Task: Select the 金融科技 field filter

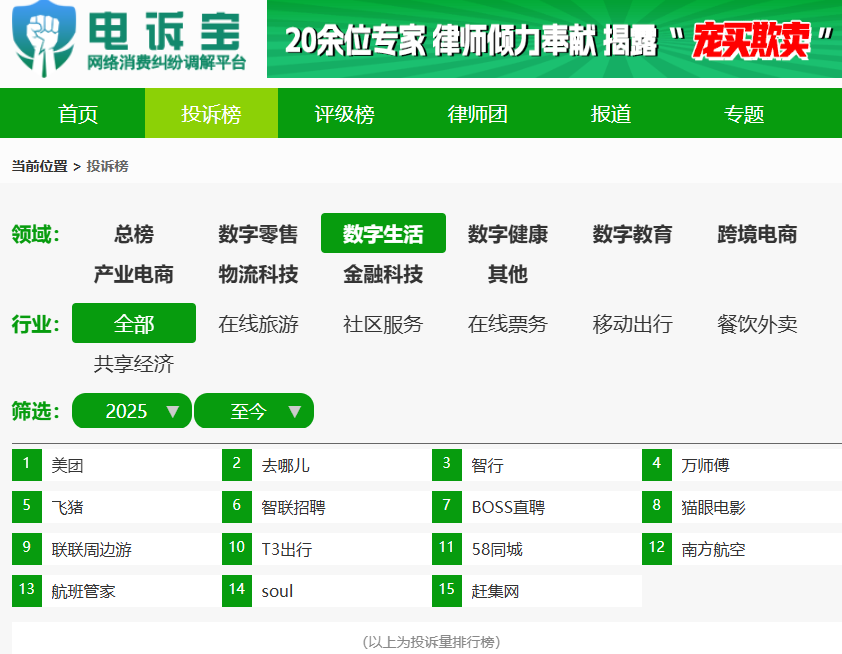Action: [x=383, y=274]
